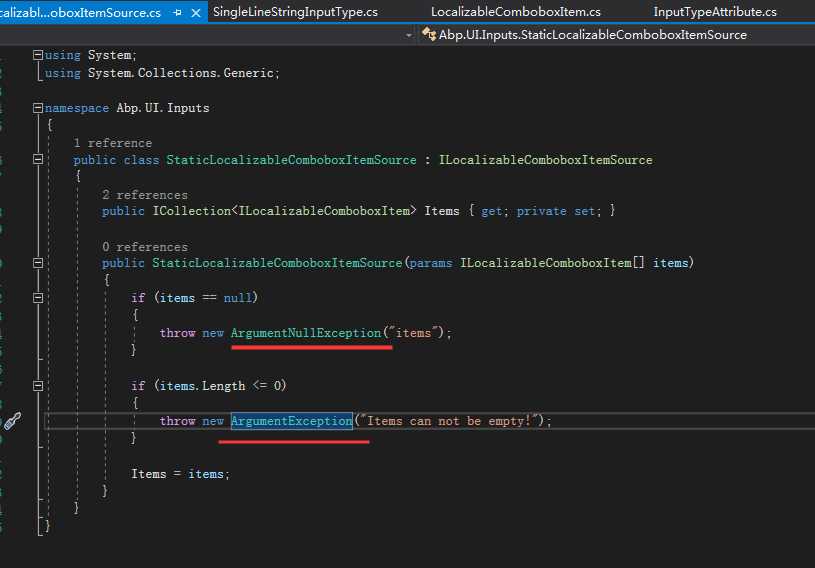This screenshot has width=815, height=568.
Task: Click the StaticLocalizableComboboxItemSource constructor name
Action: [x=277, y=263]
